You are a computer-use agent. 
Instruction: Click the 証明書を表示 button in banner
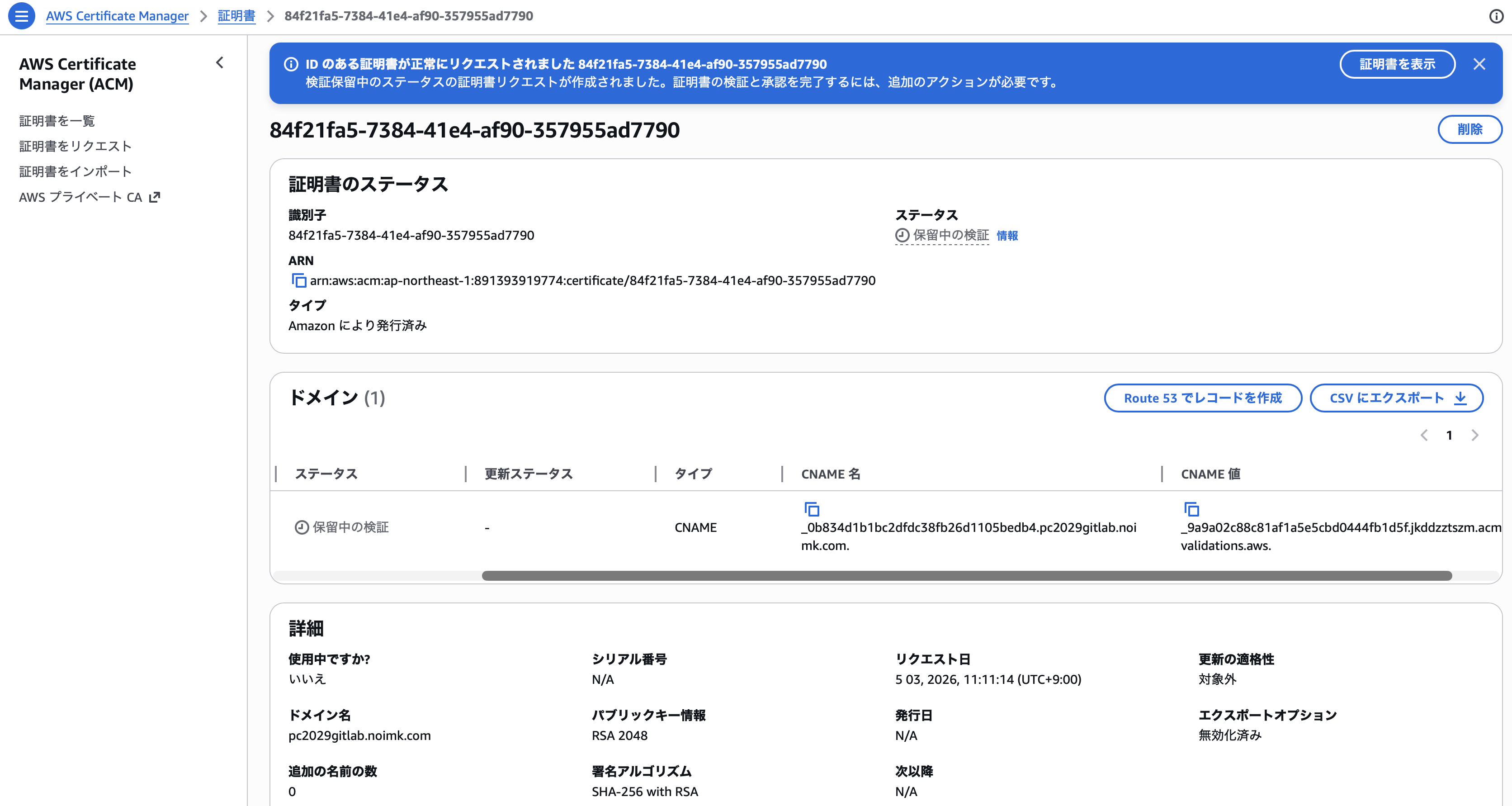(x=1397, y=64)
